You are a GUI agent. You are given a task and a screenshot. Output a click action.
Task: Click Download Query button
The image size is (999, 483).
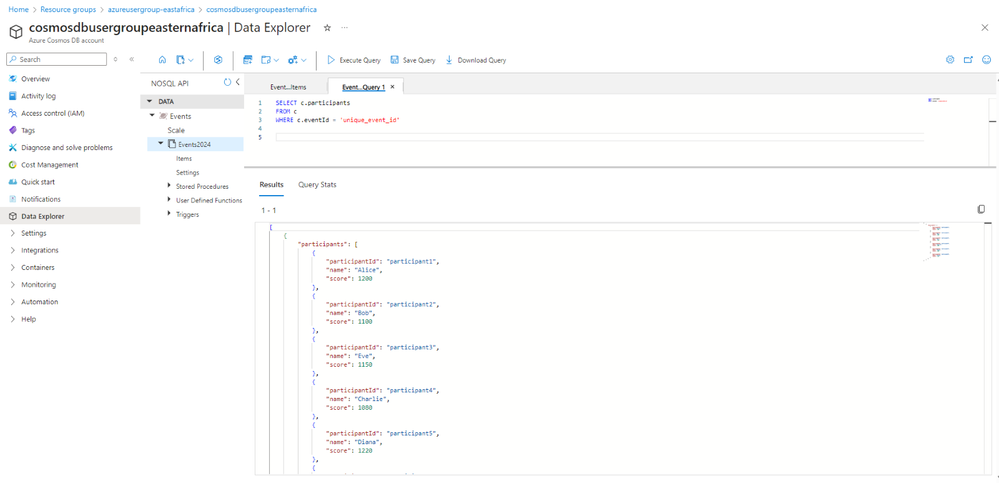click(475, 60)
